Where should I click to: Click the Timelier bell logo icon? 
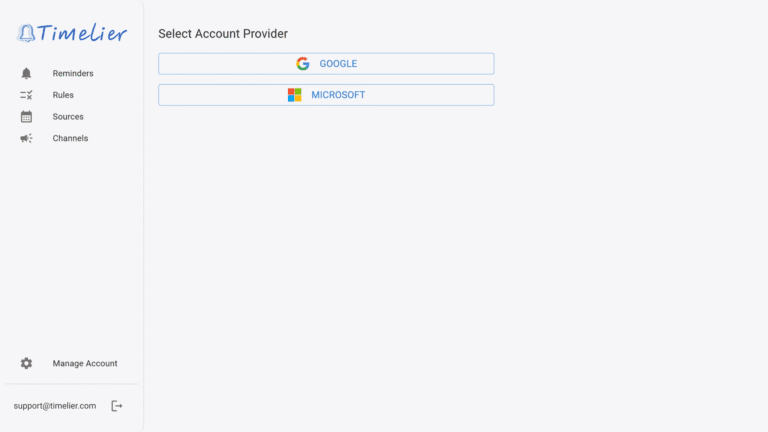click(27, 33)
